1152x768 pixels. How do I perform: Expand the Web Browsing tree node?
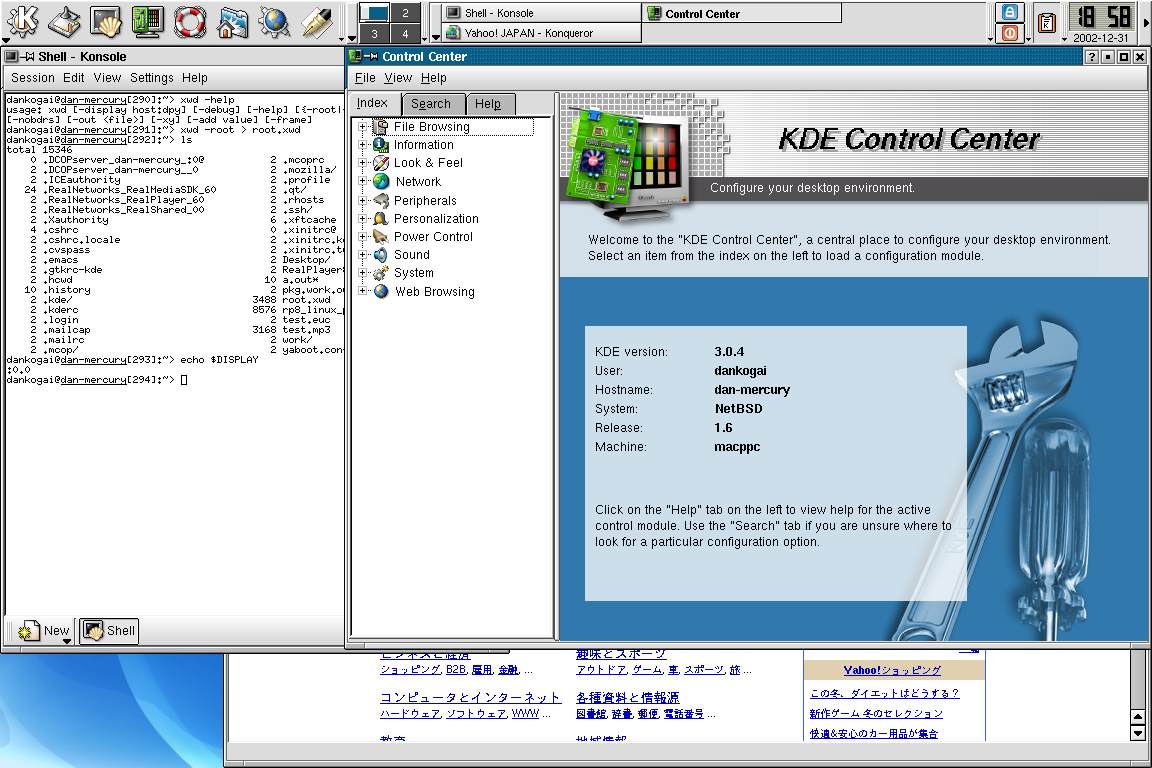click(x=362, y=291)
